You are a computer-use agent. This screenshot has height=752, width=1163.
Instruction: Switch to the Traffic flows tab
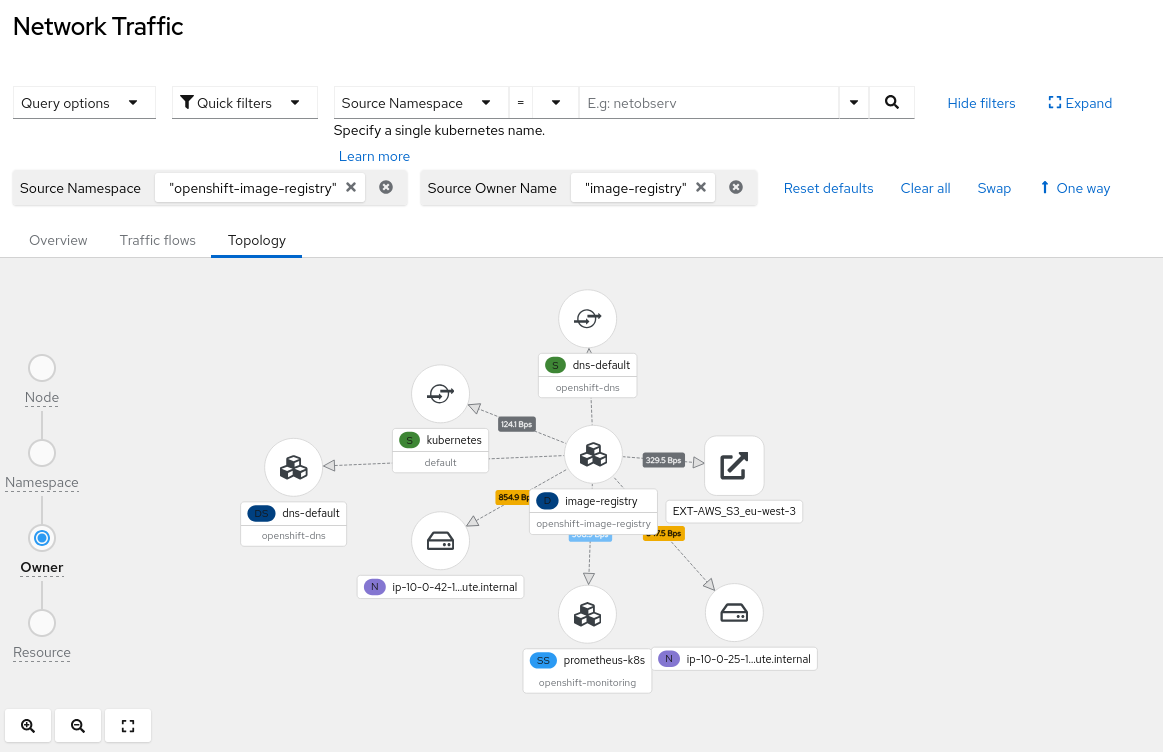click(158, 240)
